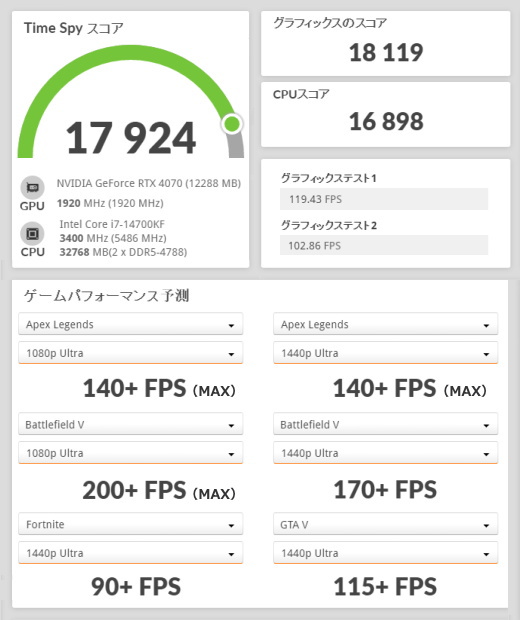Open the 1440p Ultra dropdown under Fortnite
520x620 pixels.
point(130,553)
